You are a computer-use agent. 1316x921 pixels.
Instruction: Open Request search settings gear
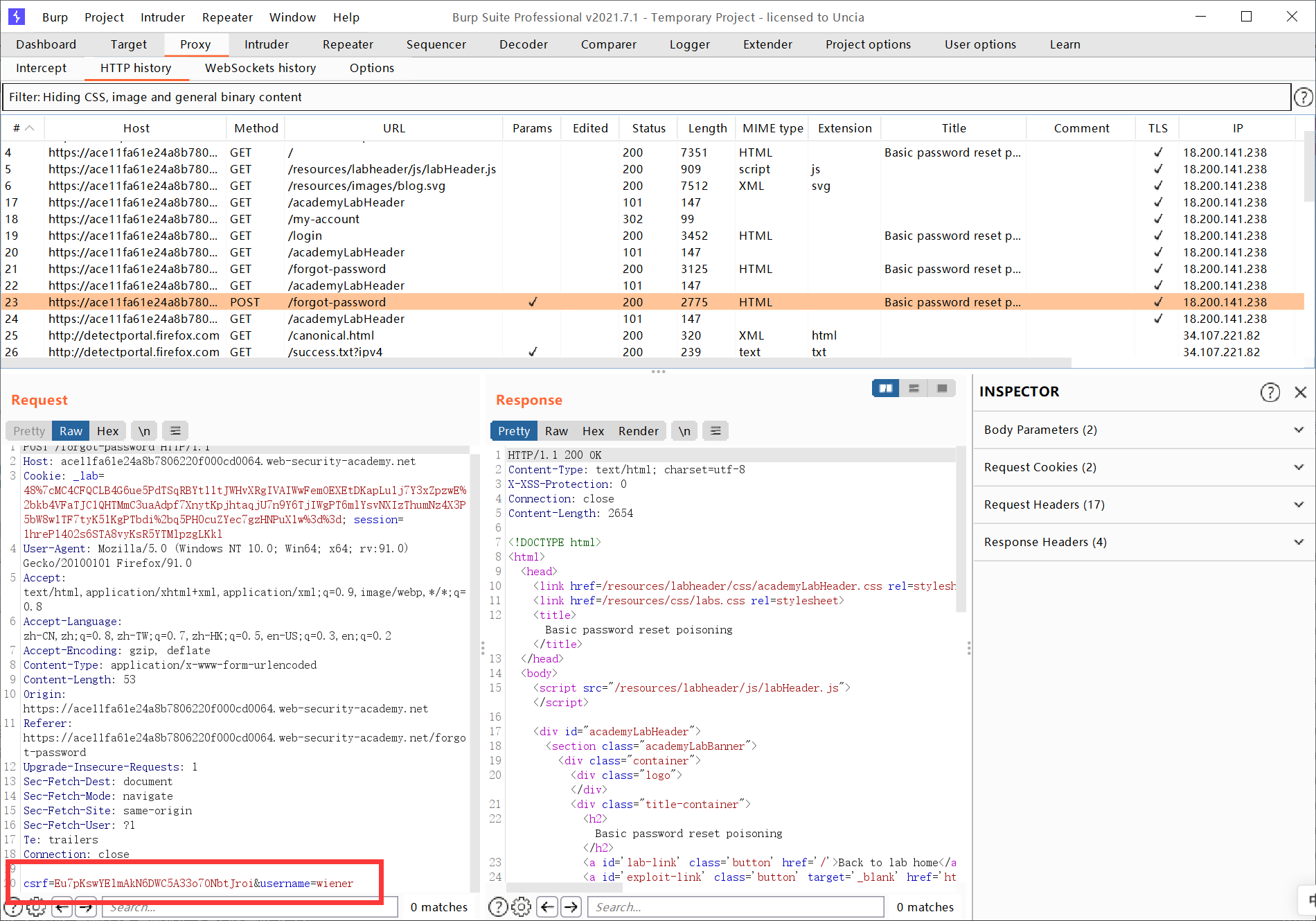36,907
